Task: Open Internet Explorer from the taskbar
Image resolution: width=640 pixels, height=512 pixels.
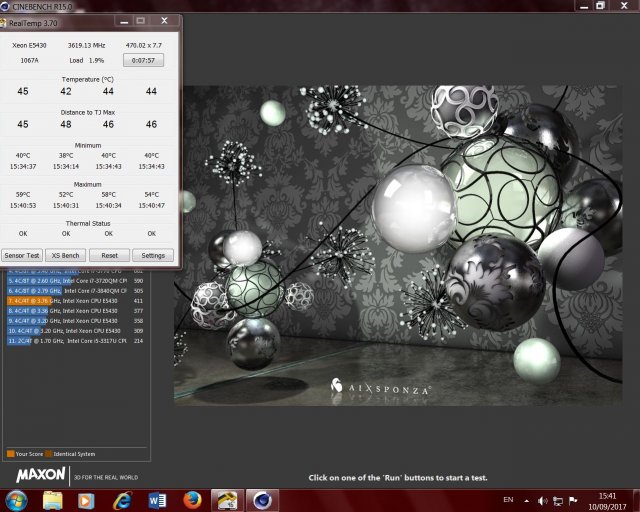Action: [x=123, y=499]
